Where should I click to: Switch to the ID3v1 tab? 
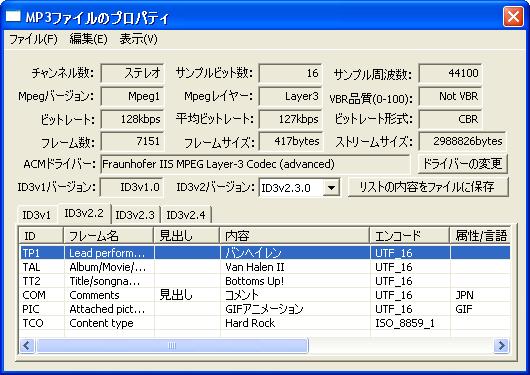click(x=37, y=215)
